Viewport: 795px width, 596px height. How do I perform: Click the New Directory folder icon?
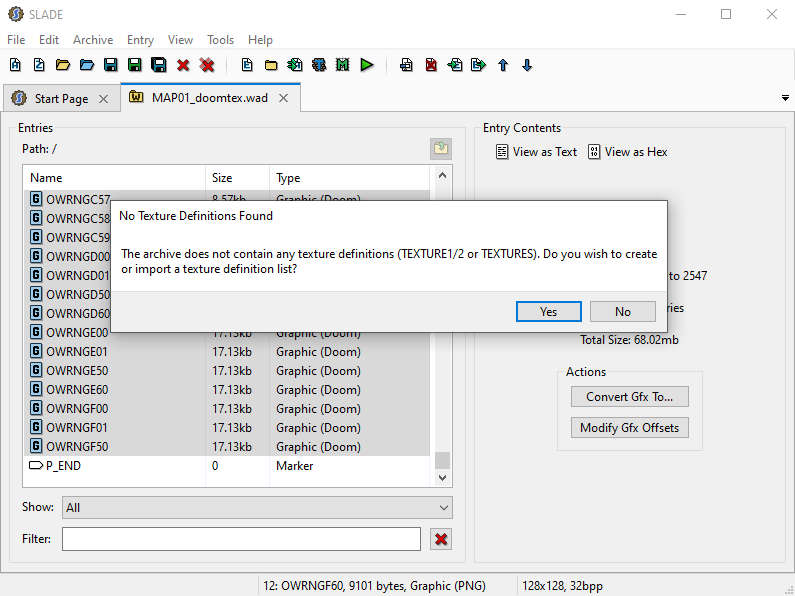tap(271, 65)
